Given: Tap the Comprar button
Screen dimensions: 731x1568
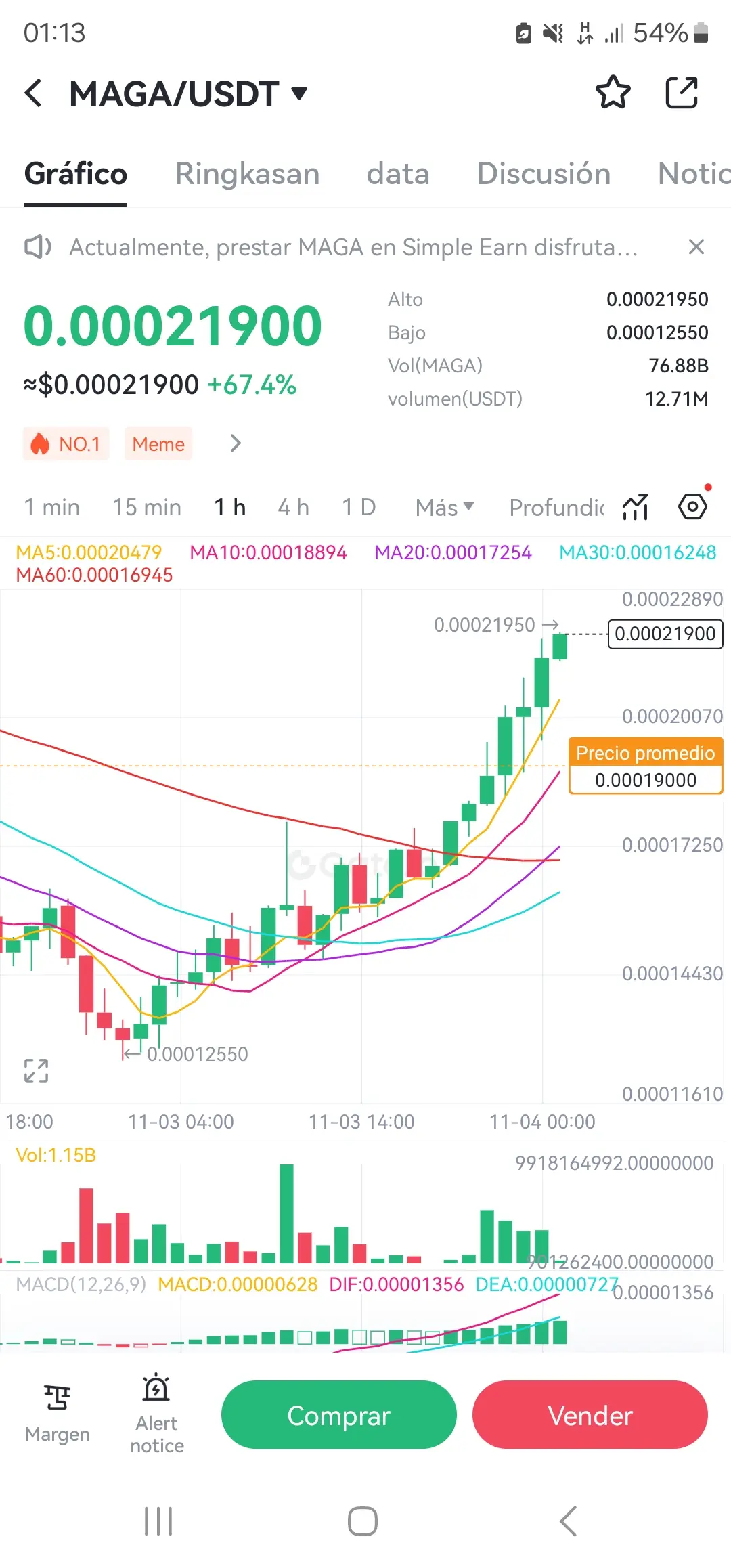Looking at the screenshot, I should 339,1415.
